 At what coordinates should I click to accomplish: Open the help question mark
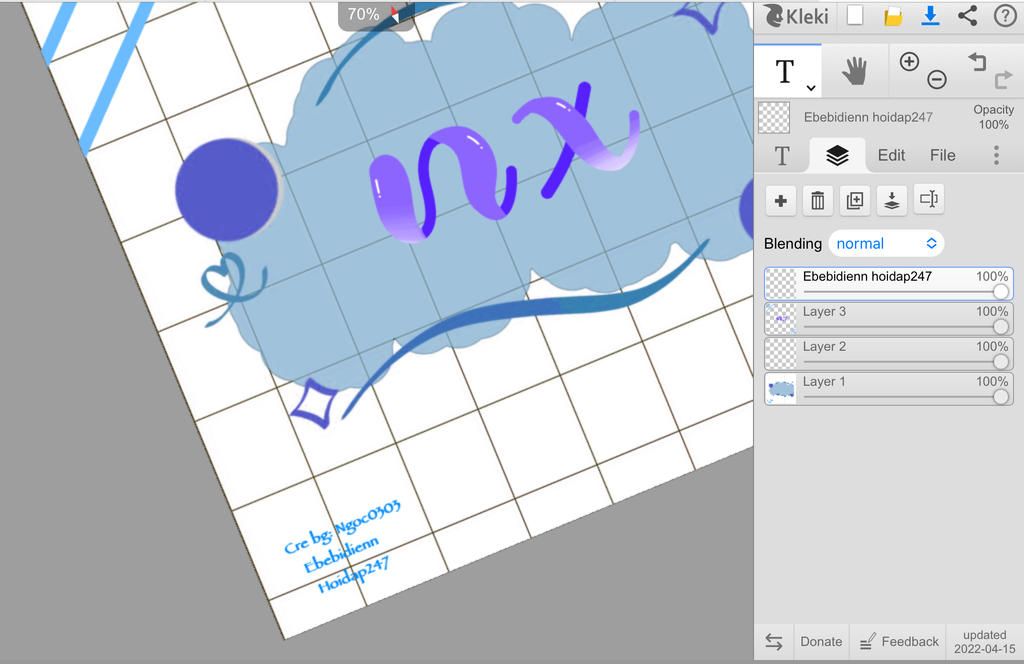(x=1004, y=16)
